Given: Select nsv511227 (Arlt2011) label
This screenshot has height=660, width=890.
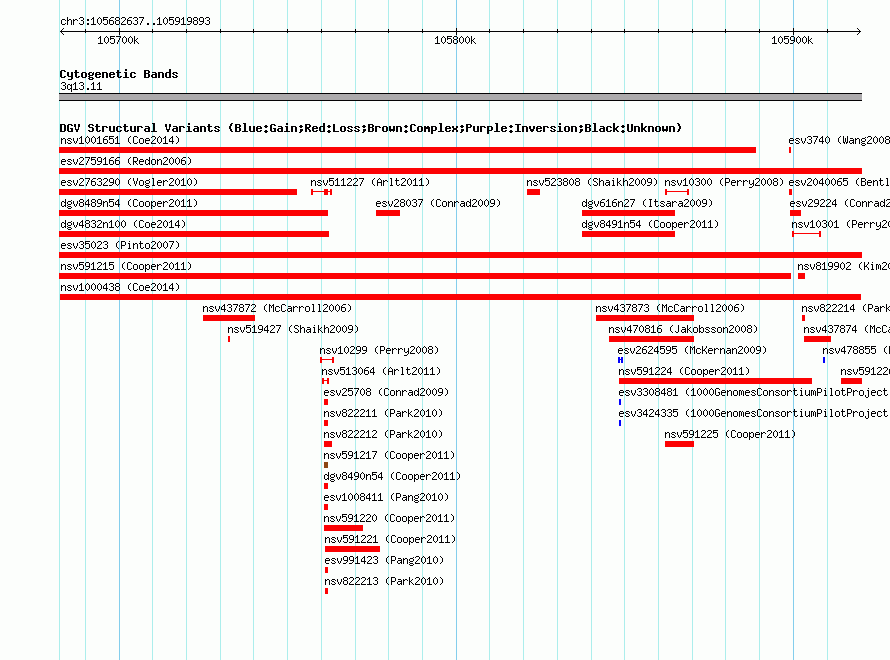Looking at the screenshot, I should 370,182.
